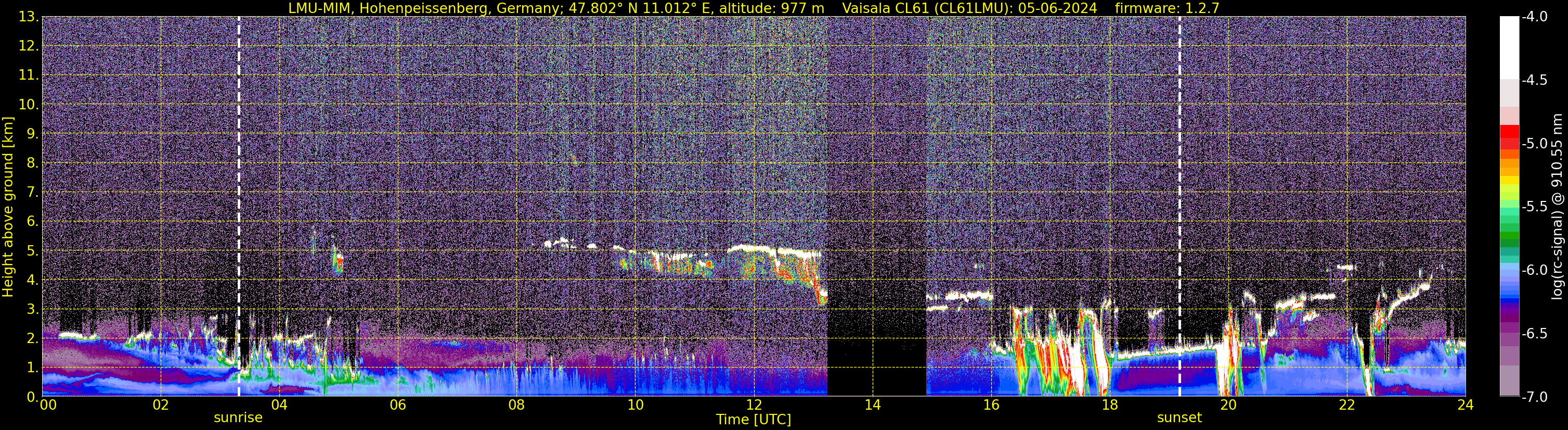Click the '10.' height tick label

coord(28,105)
